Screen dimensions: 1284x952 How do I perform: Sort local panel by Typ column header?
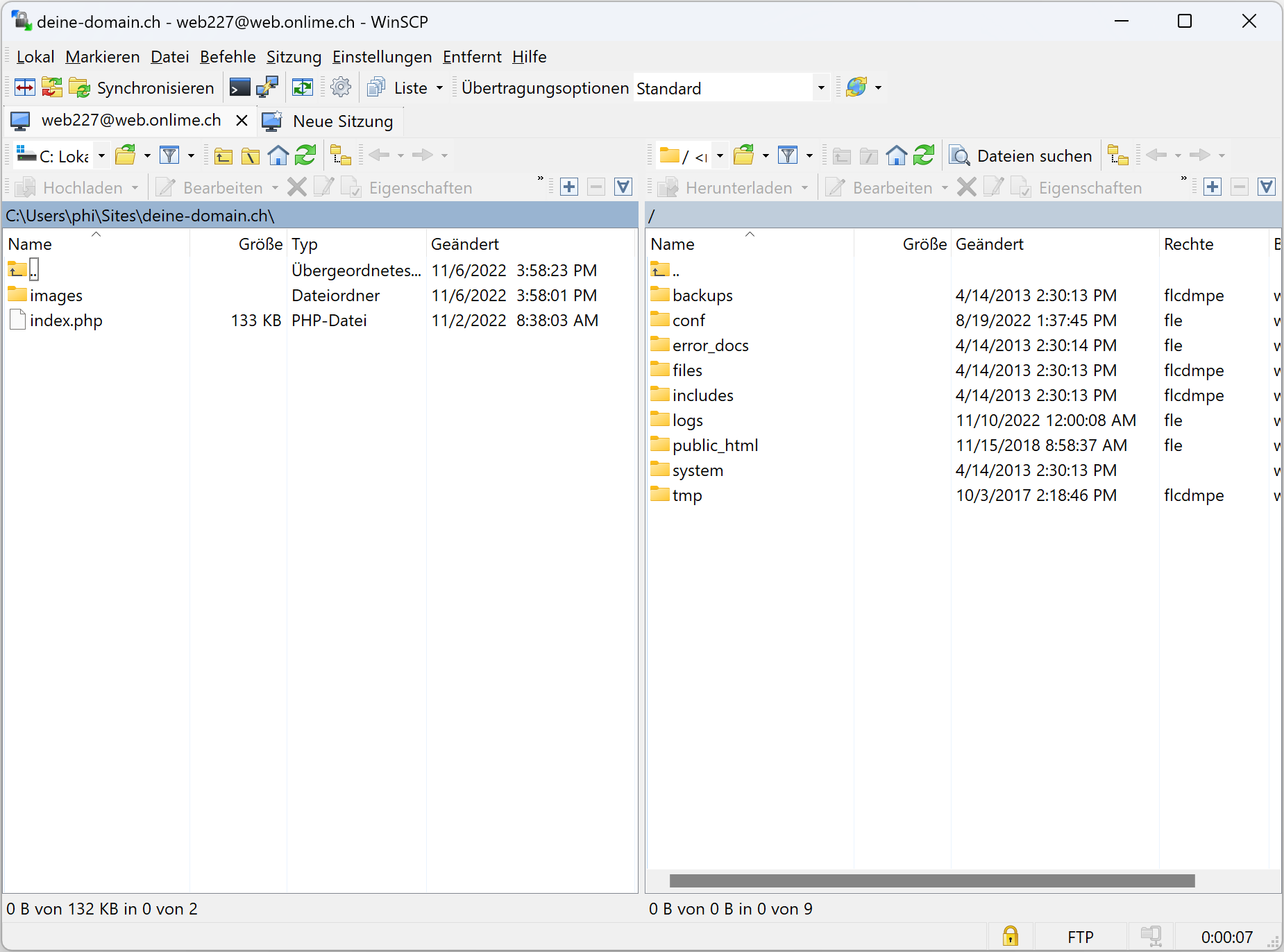click(x=356, y=244)
